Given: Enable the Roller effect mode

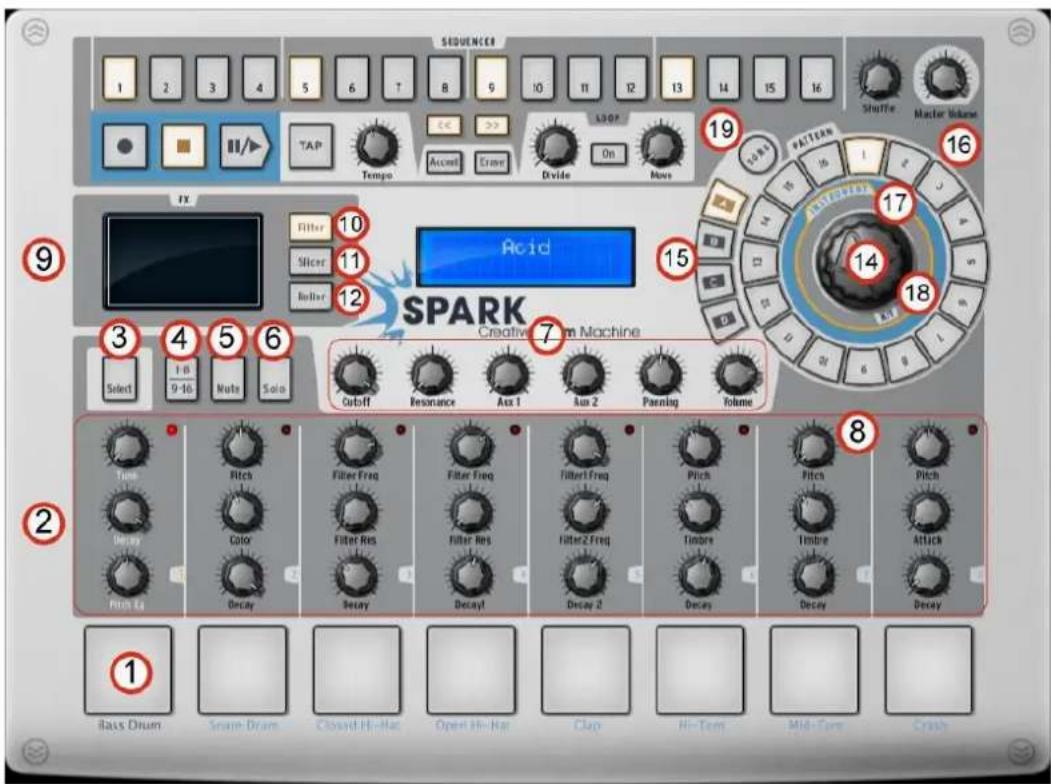Looking at the screenshot, I should (311, 296).
